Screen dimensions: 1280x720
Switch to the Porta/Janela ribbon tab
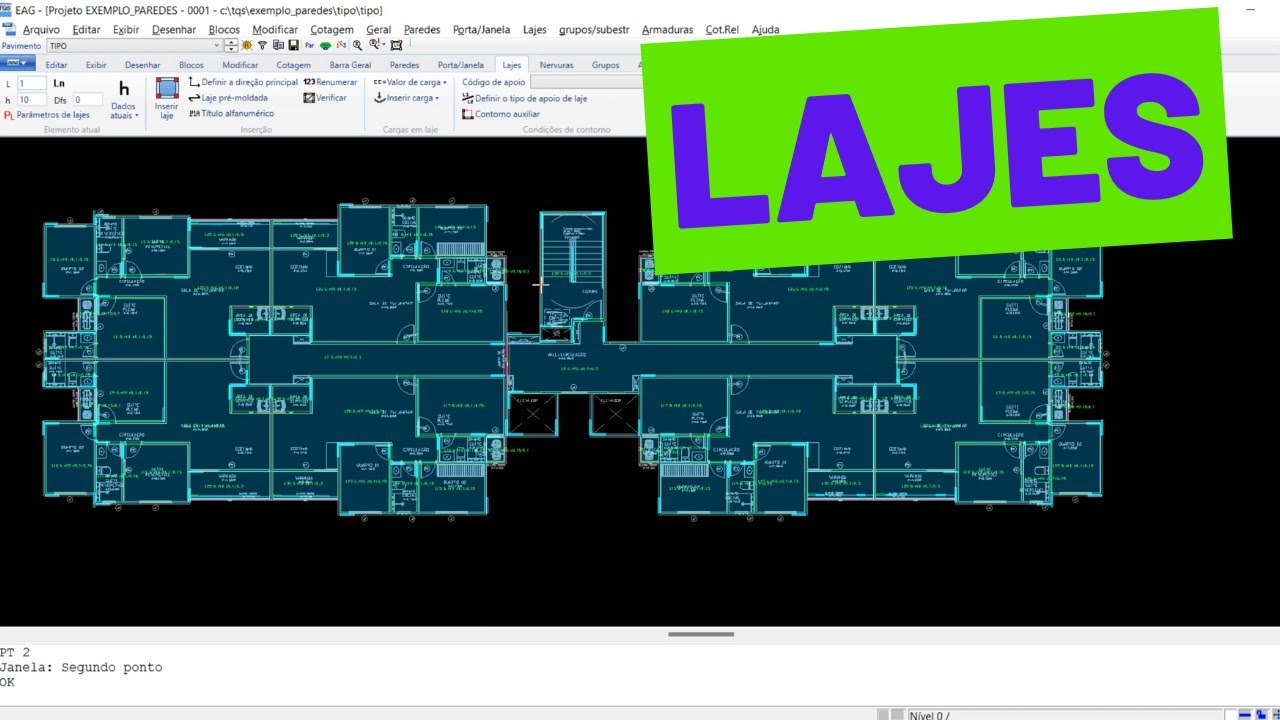[460, 65]
